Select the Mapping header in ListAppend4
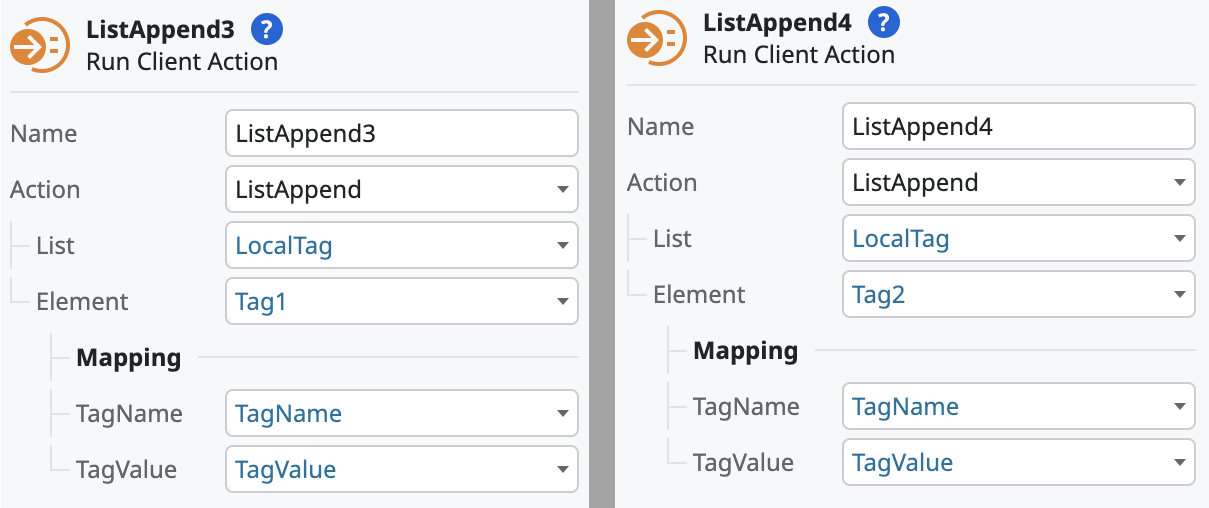The height and width of the screenshot is (508, 1209). tap(746, 351)
